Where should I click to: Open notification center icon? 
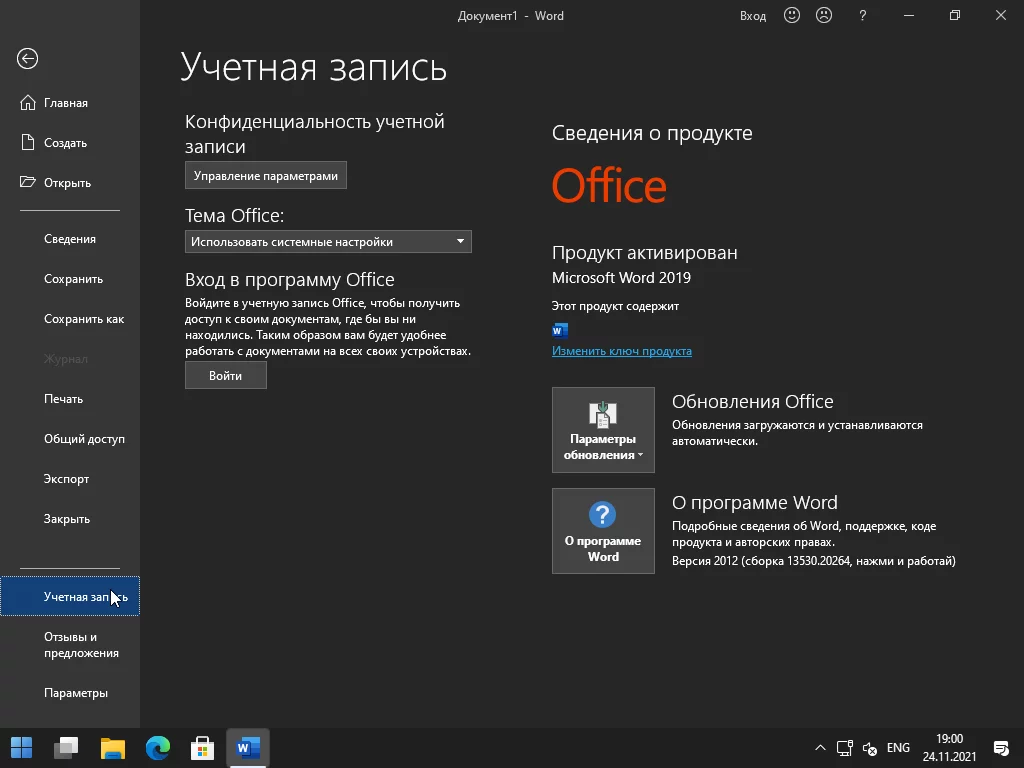coord(1000,748)
